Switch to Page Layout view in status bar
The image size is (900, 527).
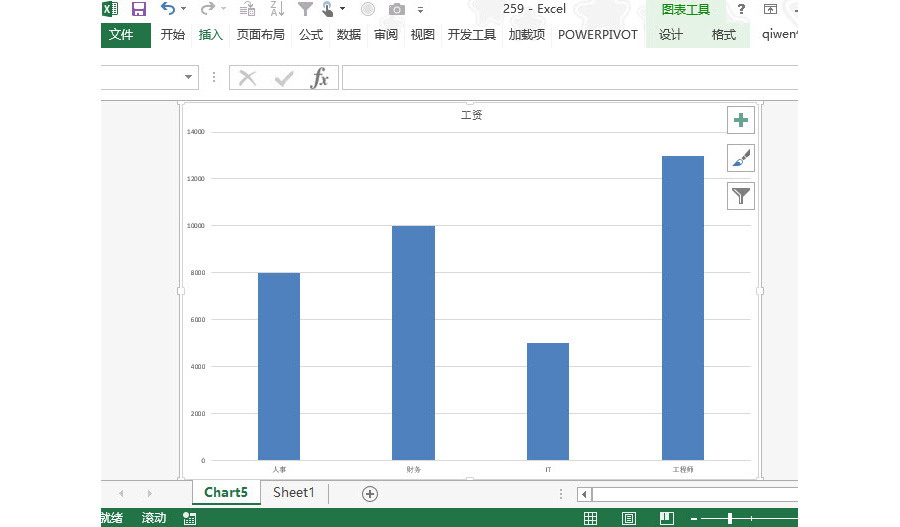click(x=629, y=518)
